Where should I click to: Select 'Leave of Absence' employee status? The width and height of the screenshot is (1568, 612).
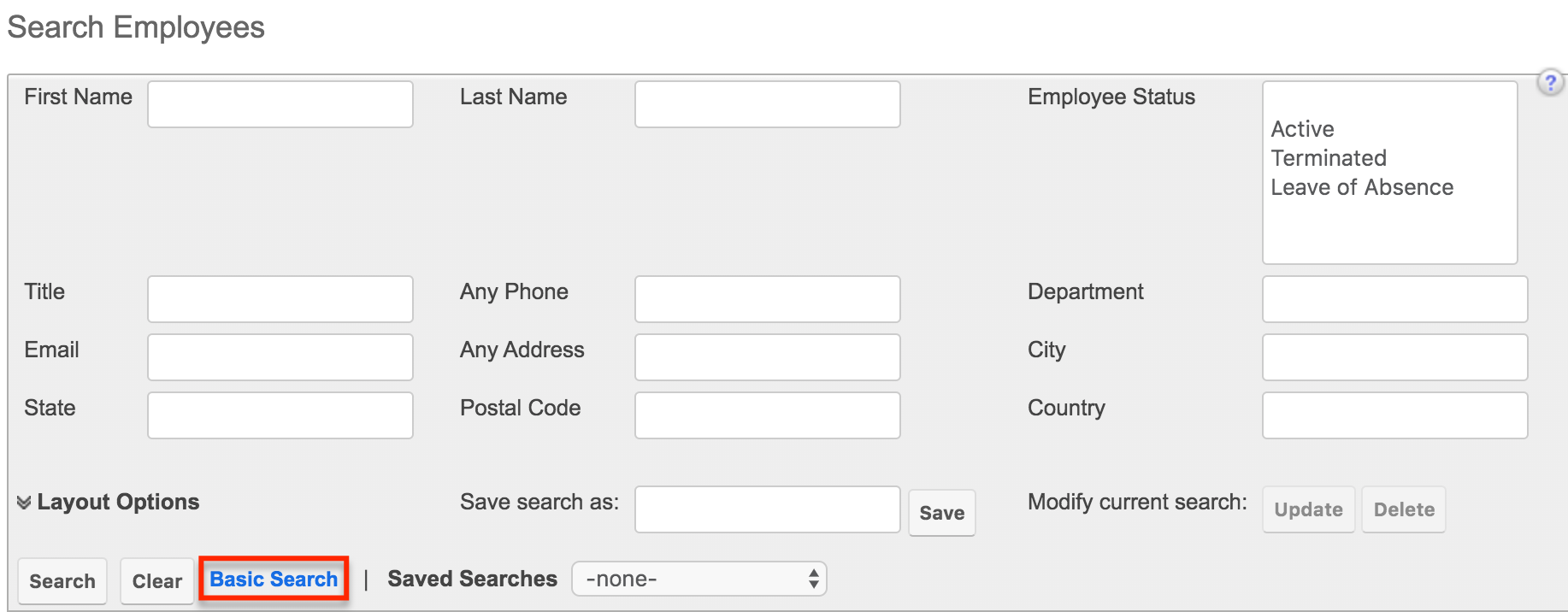[1361, 186]
